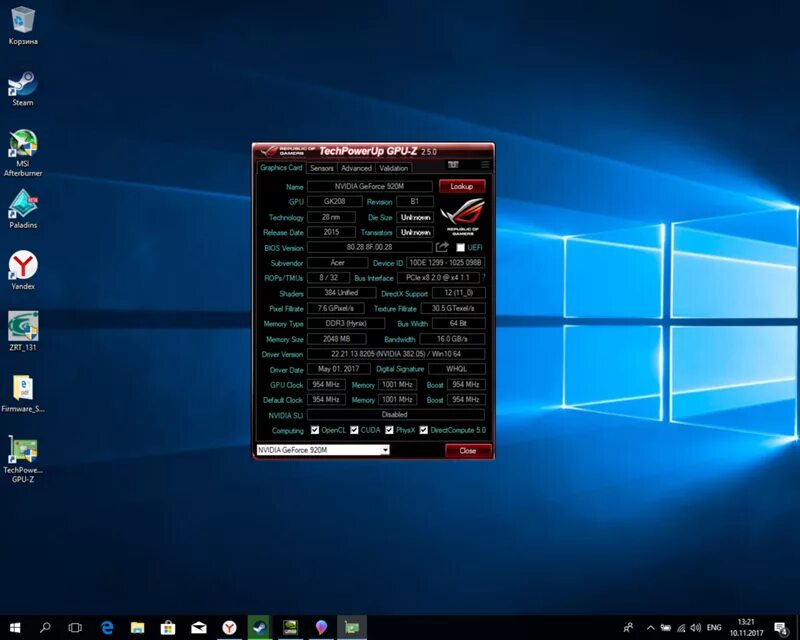Click the GPU field showing GK208
This screenshot has height=640, width=800.
coord(335,201)
